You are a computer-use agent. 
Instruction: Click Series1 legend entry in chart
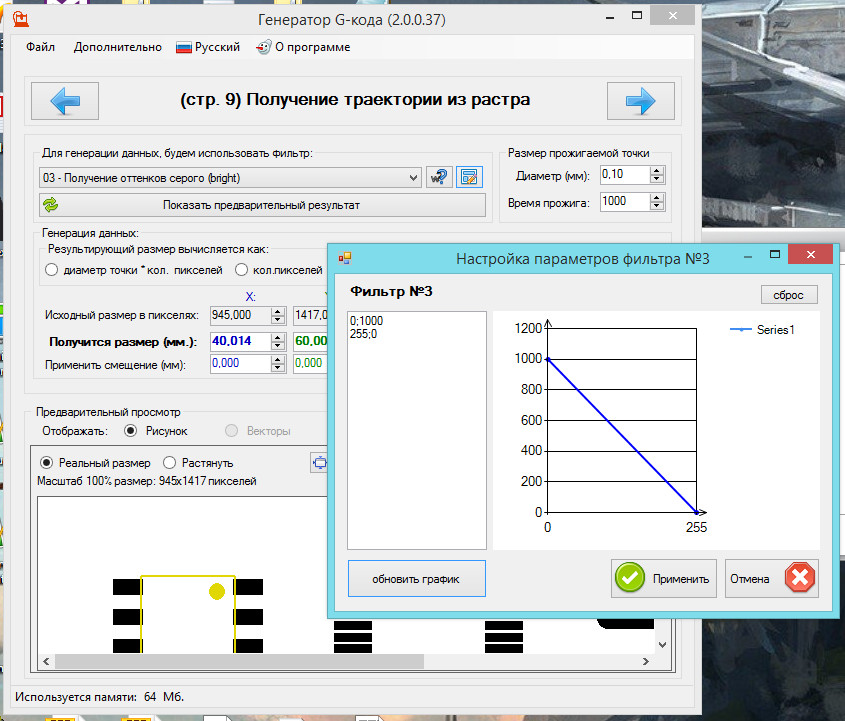[x=762, y=329]
